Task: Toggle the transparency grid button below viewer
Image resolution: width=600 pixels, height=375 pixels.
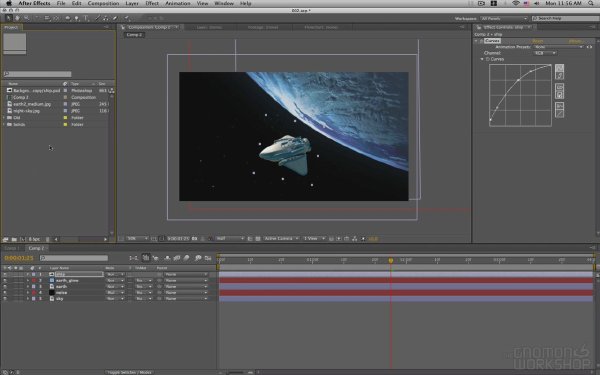Action: pyautogui.click(x=258, y=239)
